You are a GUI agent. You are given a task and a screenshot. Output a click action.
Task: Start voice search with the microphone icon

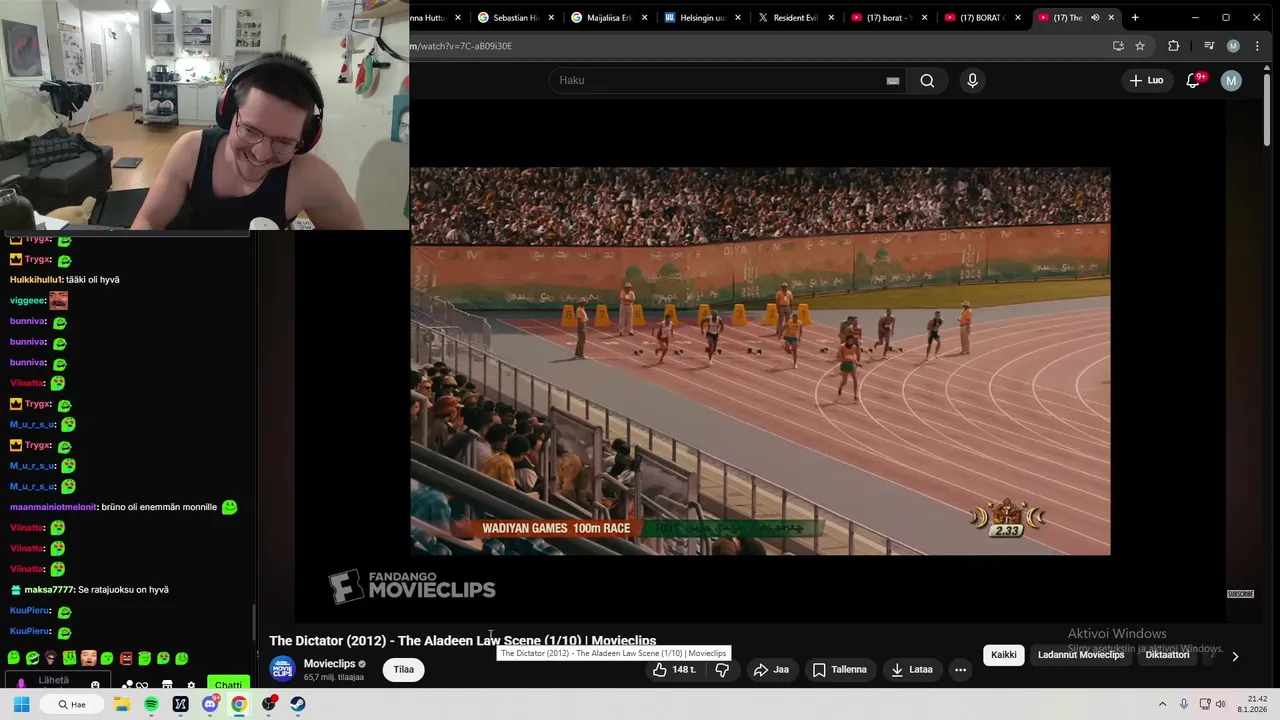pos(972,80)
